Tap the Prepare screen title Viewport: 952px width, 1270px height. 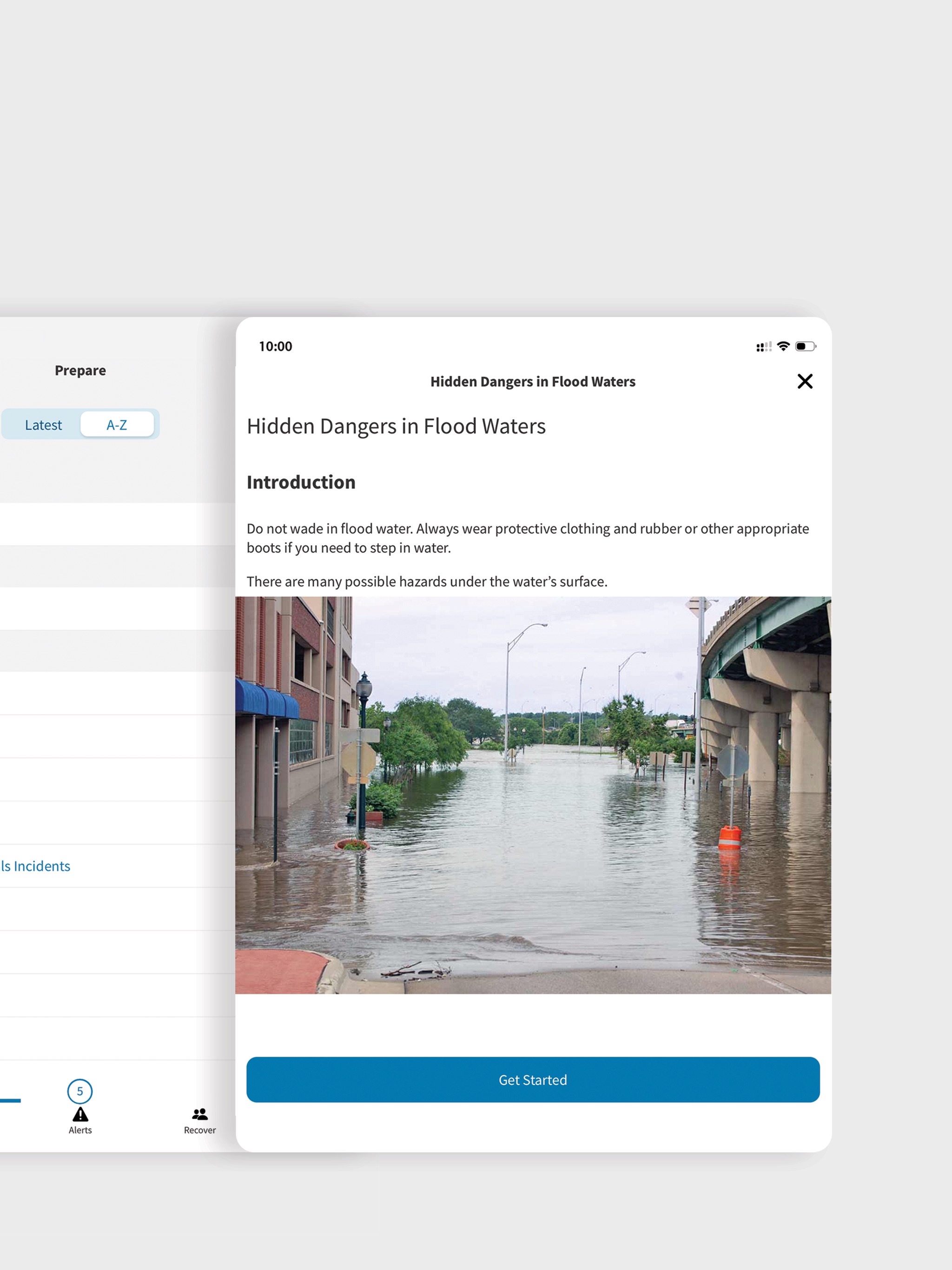tap(80, 370)
